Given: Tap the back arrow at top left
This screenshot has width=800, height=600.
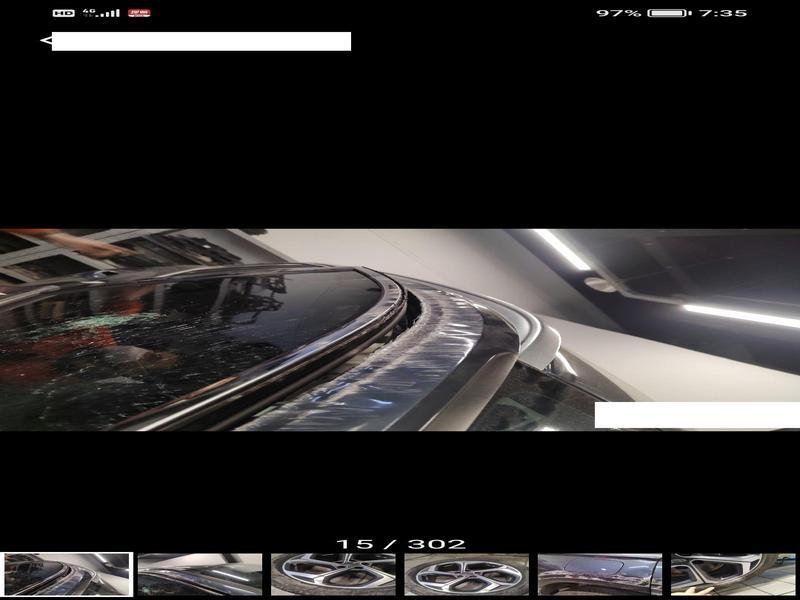Looking at the screenshot, I should click(x=45, y=41).
